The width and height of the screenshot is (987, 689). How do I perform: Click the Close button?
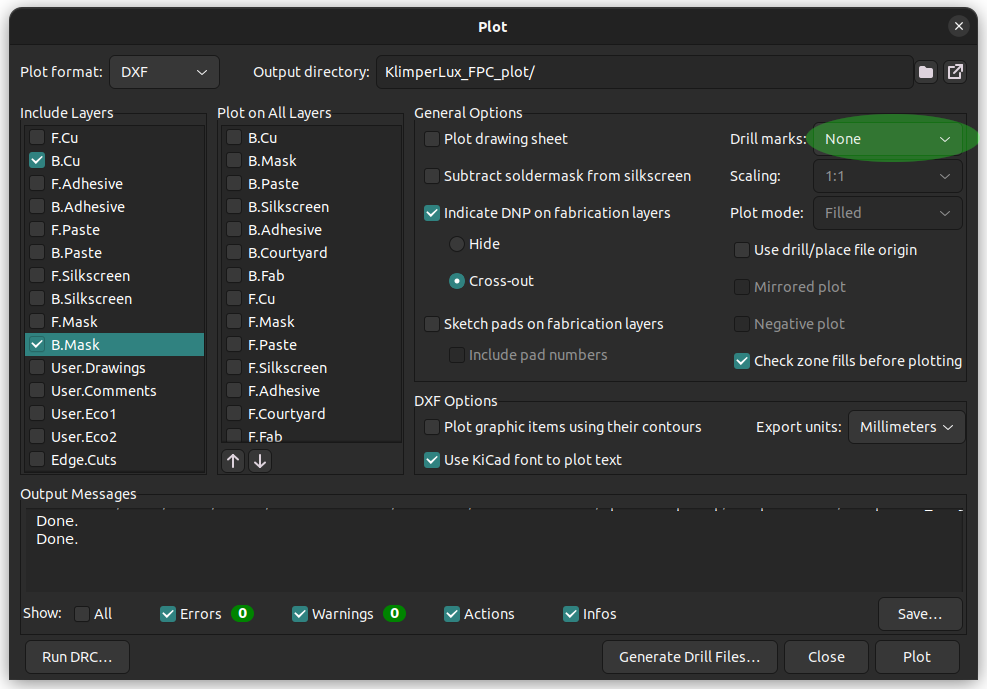pos(826,657)
